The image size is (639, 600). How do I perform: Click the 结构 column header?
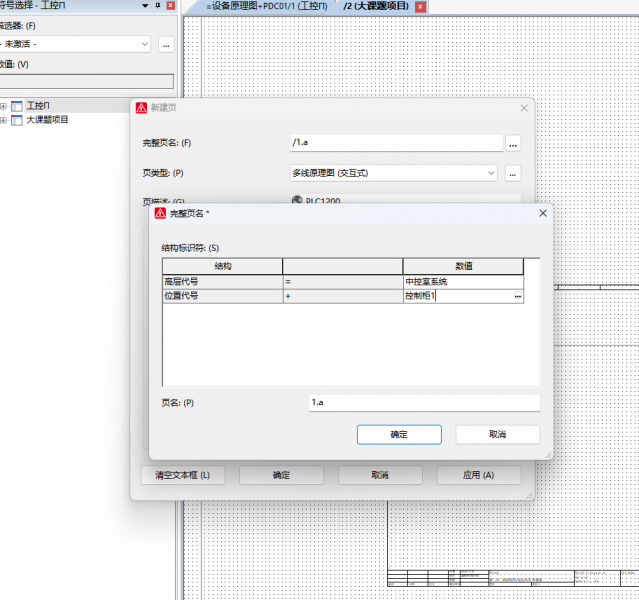tap(223, 266)
